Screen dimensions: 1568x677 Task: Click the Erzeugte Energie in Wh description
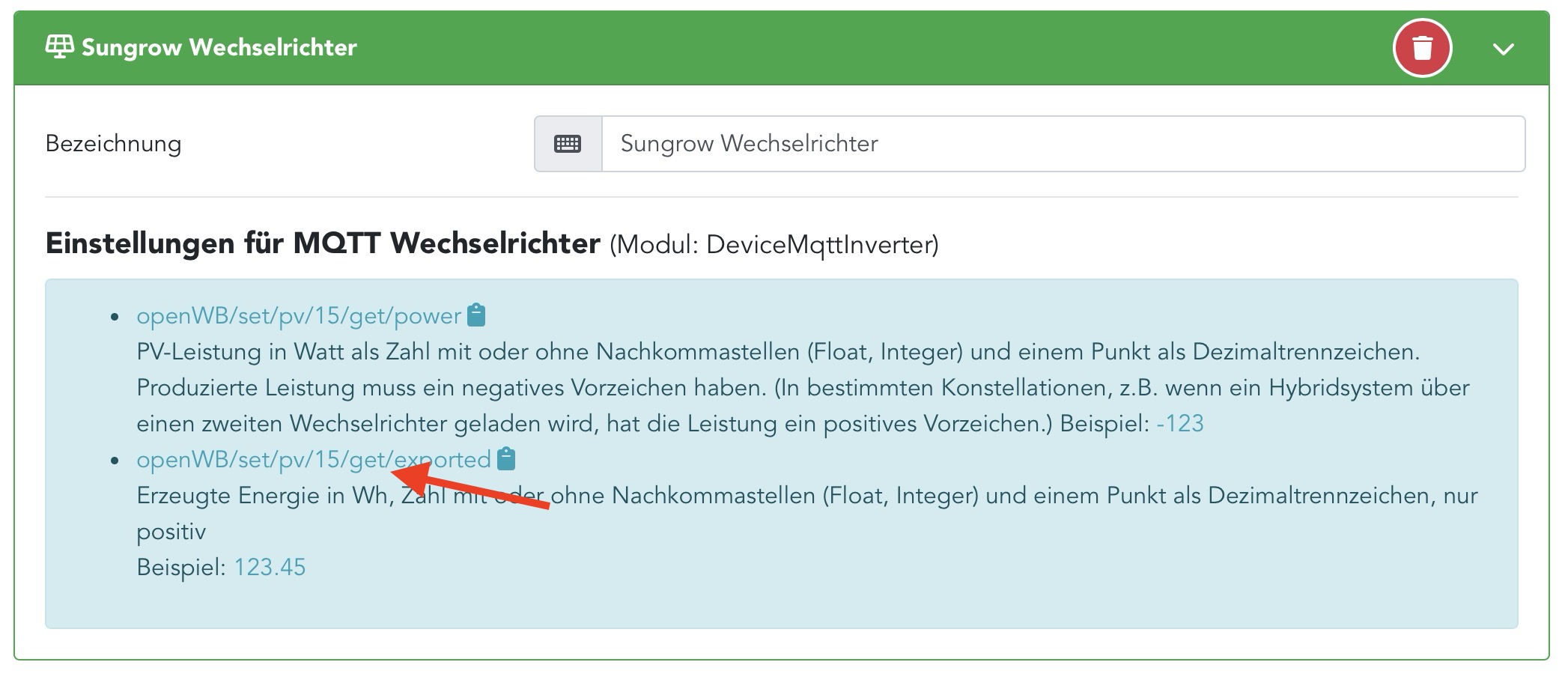807,514
